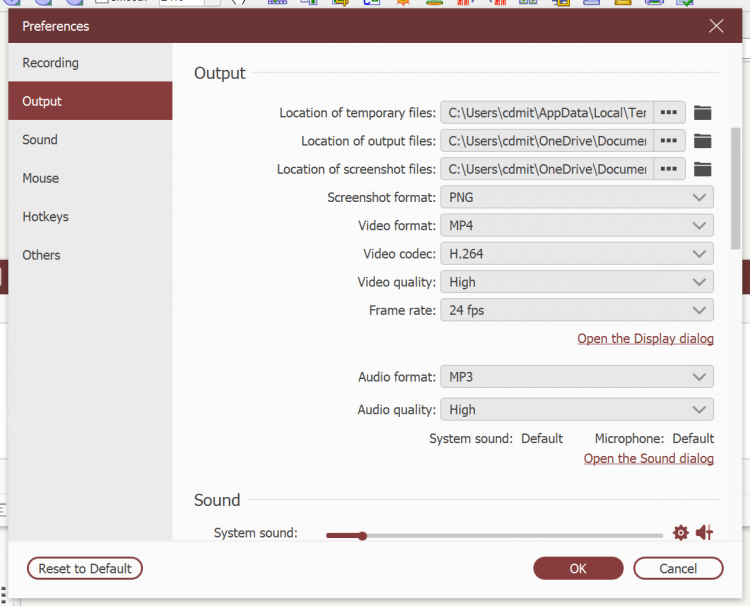Select the Mouse preferences tab

tap(41, 178)
